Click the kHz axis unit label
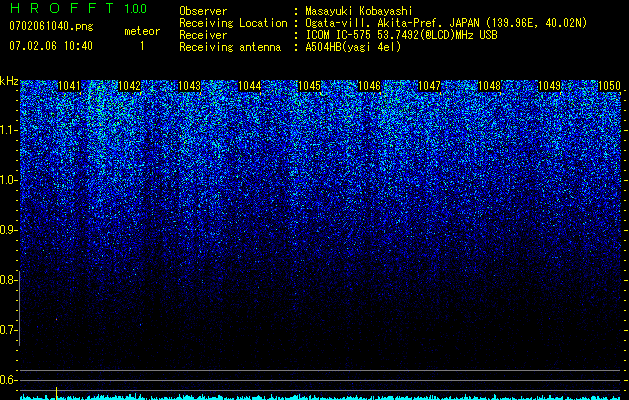Screen dimensions: 629x400 tap(9, 81)
